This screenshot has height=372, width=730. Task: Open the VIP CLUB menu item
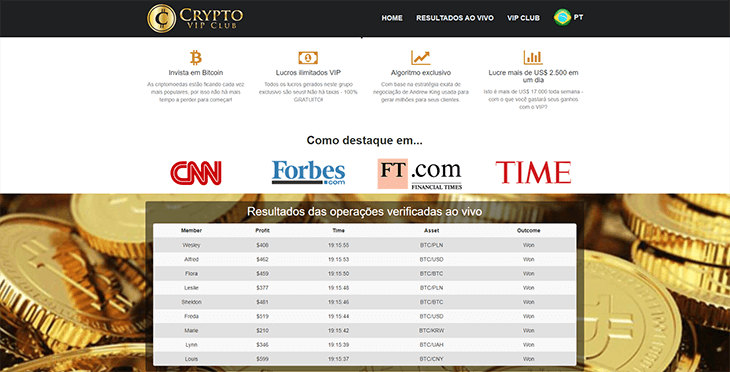(523, 18)
